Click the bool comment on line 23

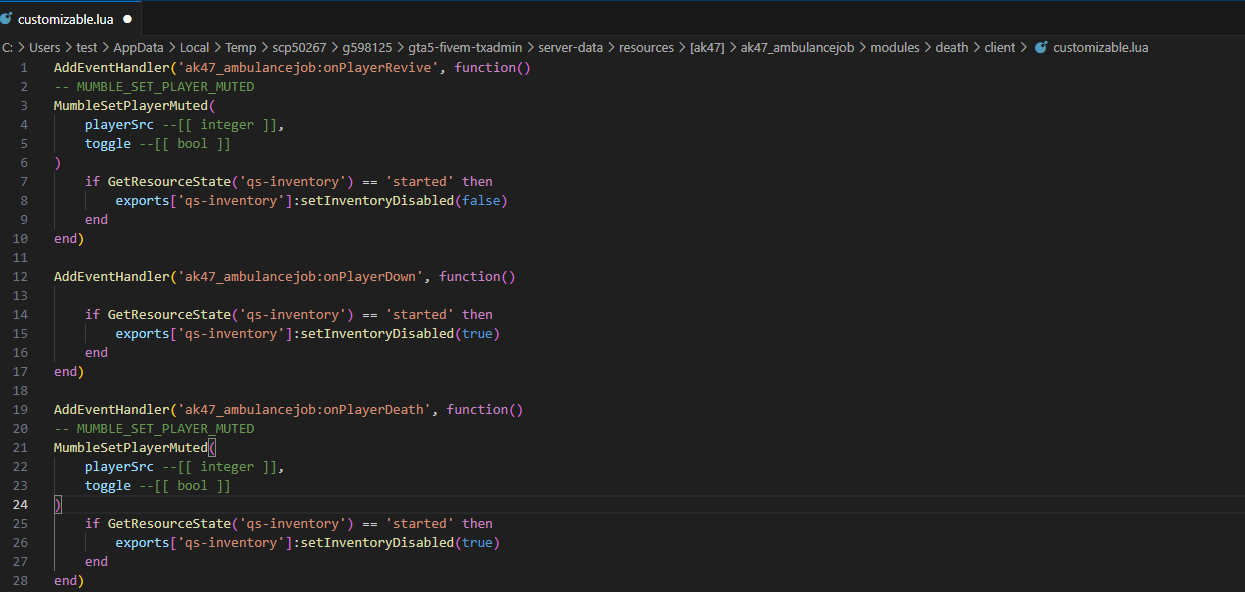[x=185, y=486]
